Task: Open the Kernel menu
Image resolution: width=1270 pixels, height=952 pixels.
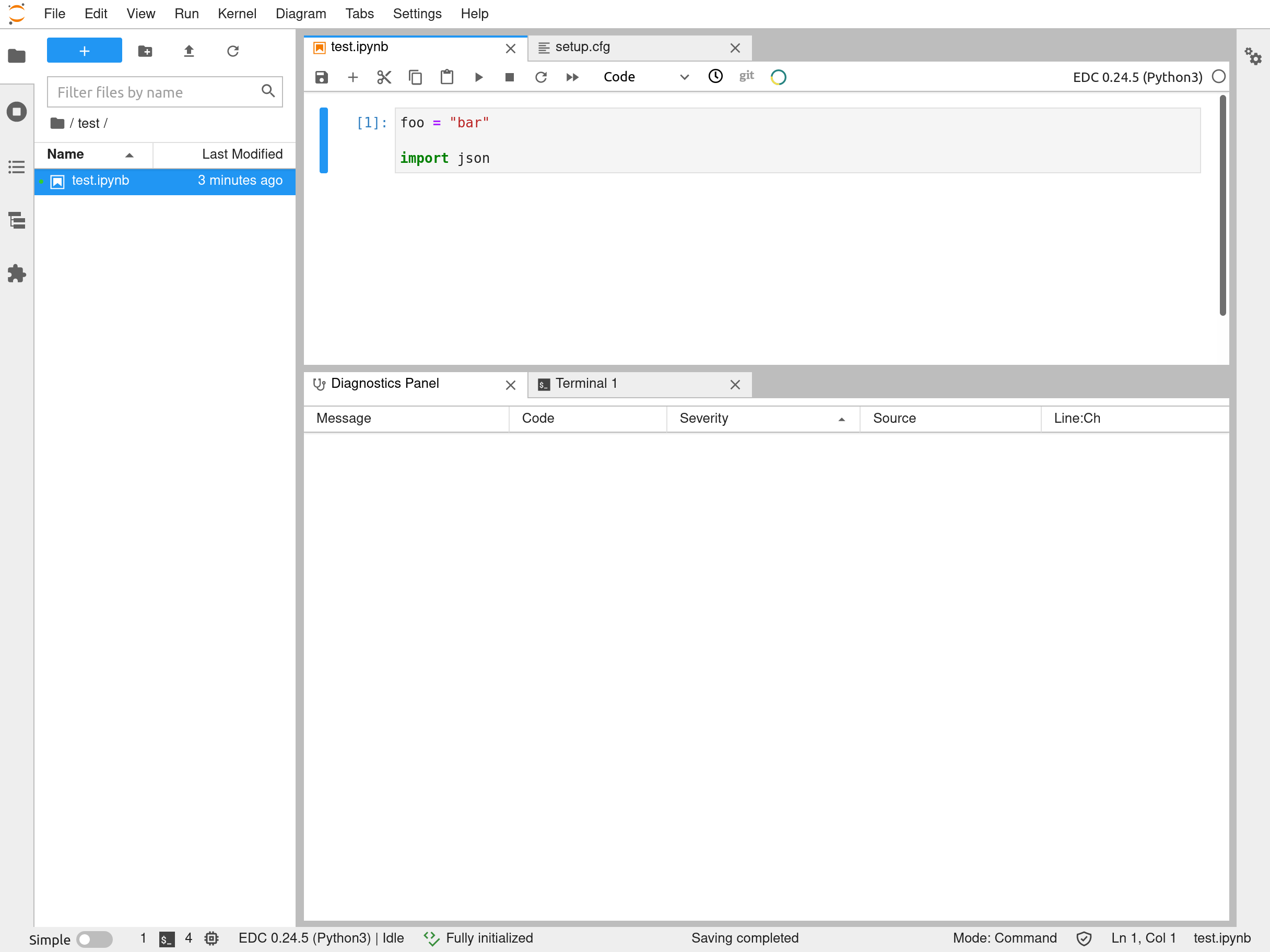Action: [x=237, y=14]
